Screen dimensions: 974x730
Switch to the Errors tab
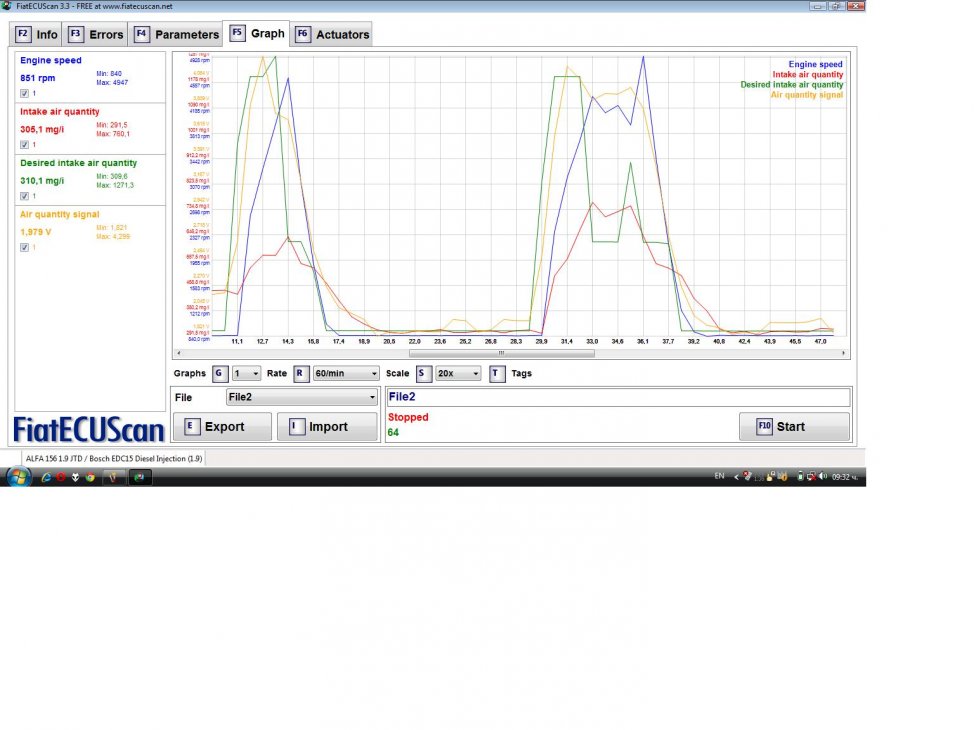point(97,34)
